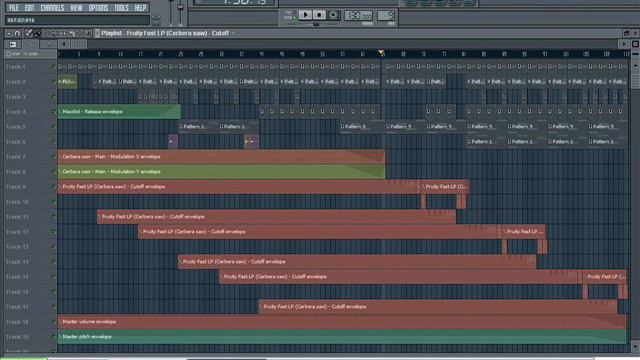Click the Record transport button
Viewport: 640px width, 360px height.
[x=333, y=15]
